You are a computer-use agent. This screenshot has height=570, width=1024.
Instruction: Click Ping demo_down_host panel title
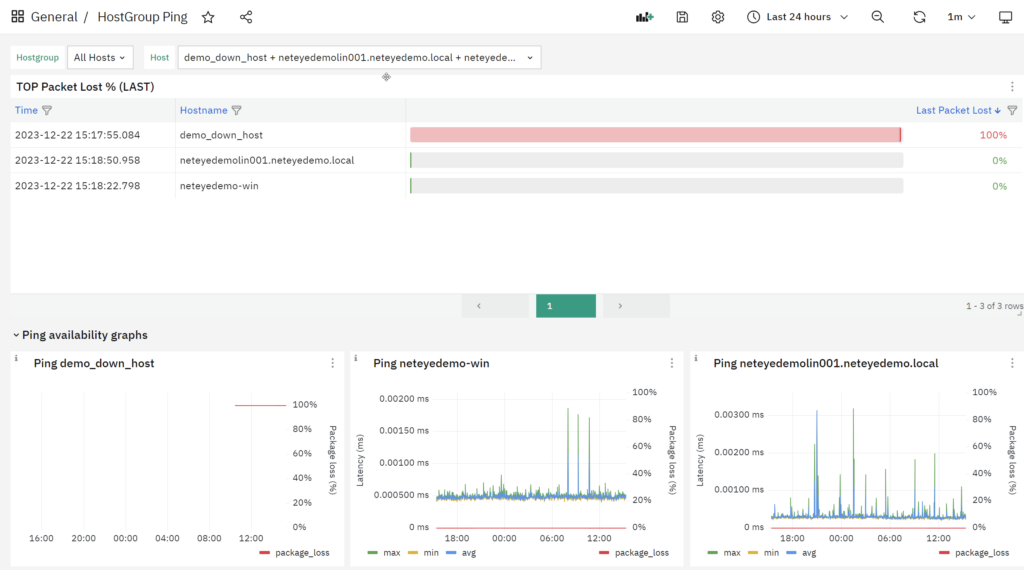pos(94,363)
